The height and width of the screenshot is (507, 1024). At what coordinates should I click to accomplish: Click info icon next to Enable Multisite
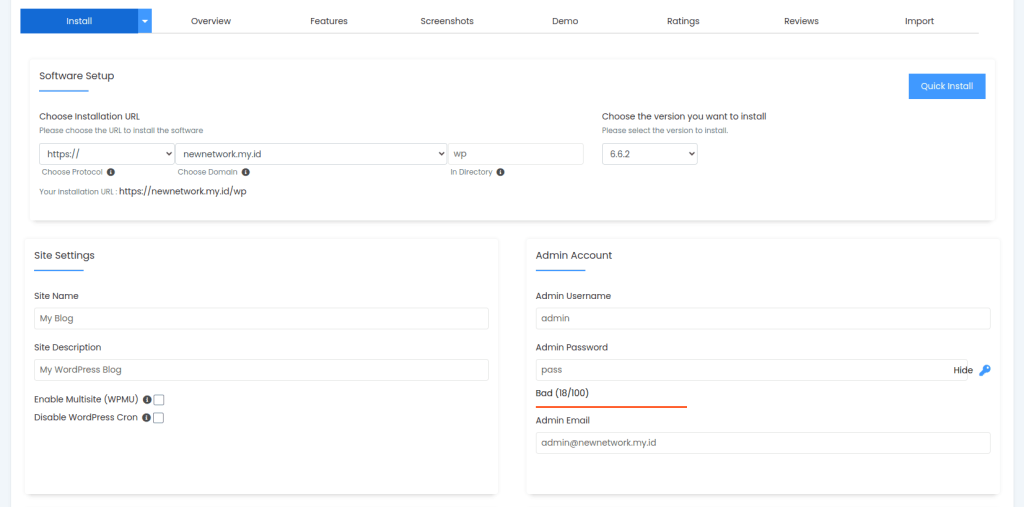tap(147, 400)
